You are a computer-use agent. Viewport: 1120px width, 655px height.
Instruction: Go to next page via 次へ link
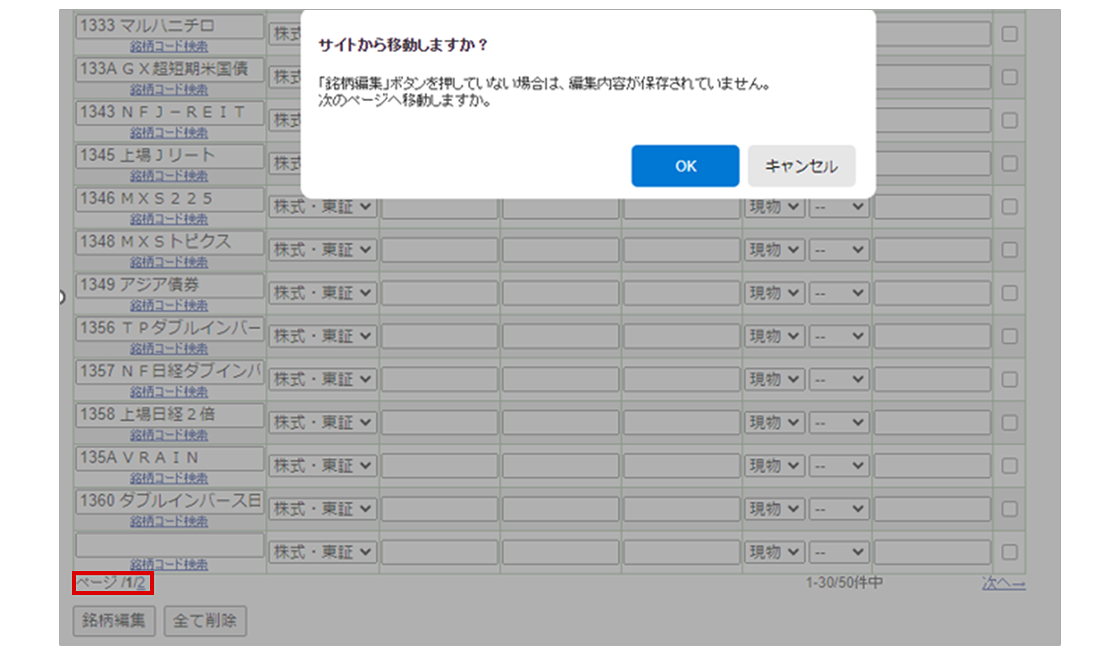(1003, 584)
